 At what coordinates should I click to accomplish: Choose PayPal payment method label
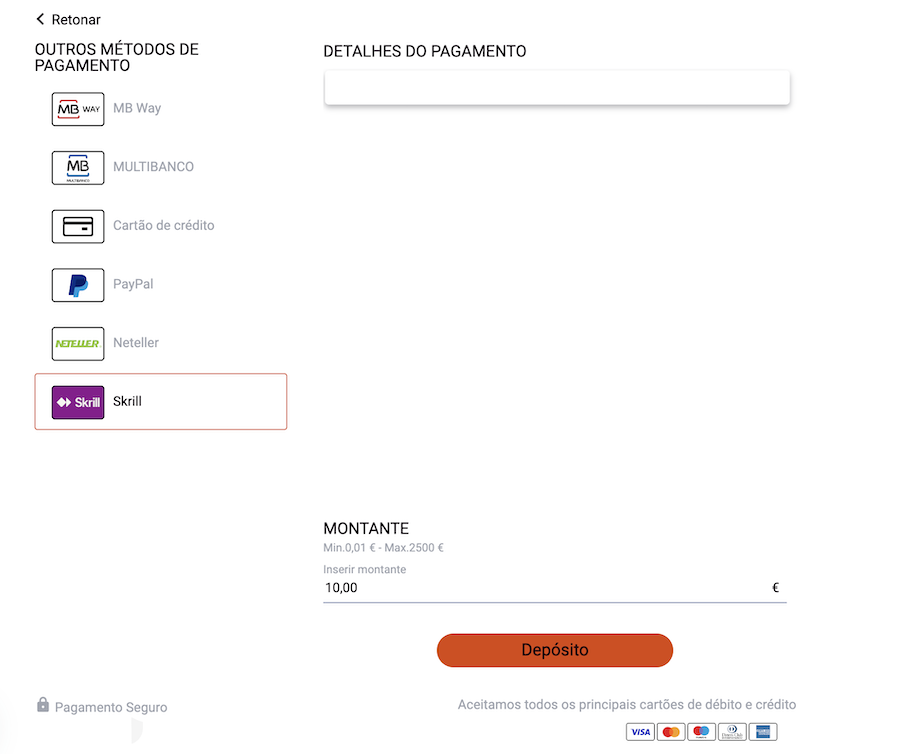[x=133, y=284]
